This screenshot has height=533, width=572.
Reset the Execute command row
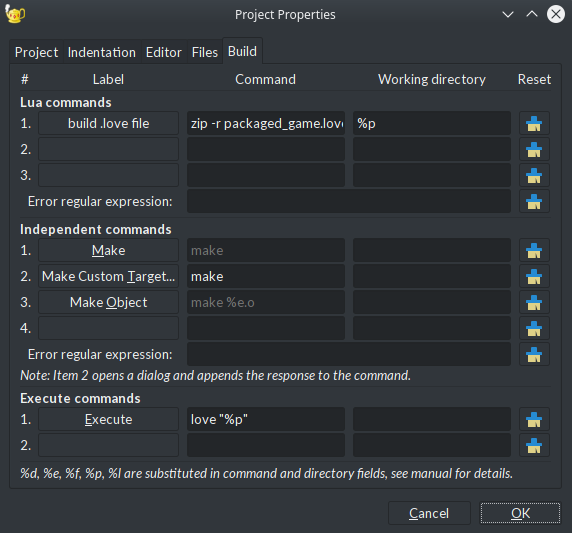tap(534, 419)
